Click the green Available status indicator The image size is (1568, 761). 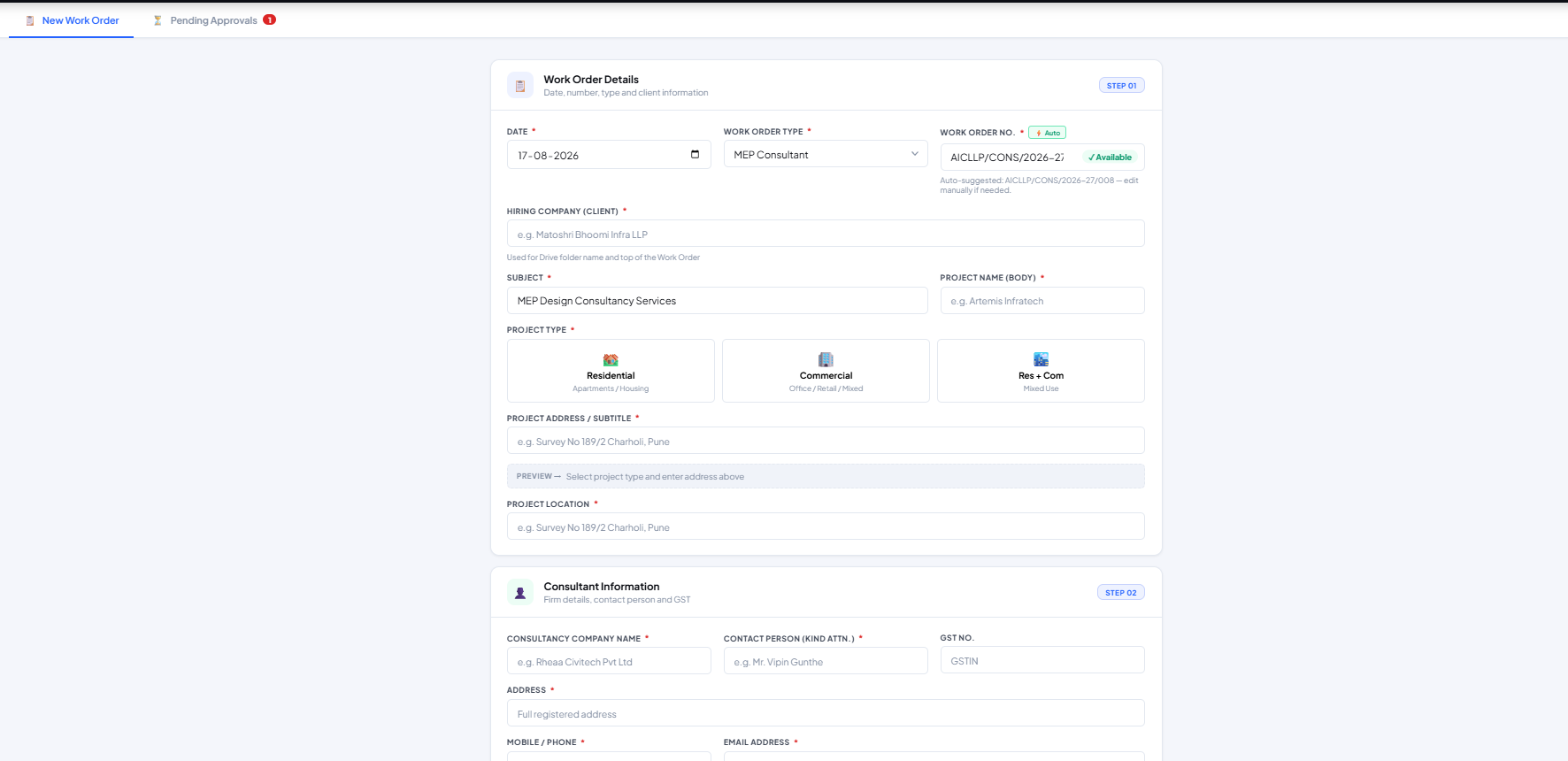1110,158
